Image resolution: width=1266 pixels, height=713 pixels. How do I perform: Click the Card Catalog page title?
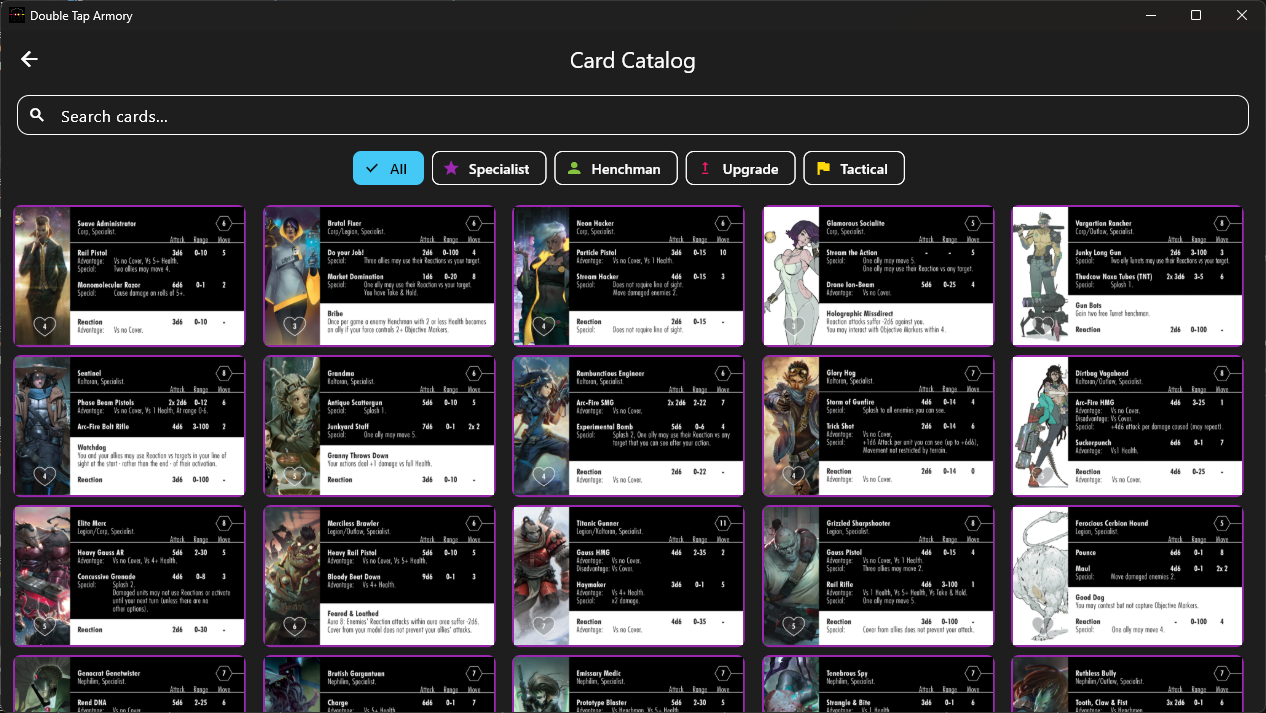tap(632, 60)
